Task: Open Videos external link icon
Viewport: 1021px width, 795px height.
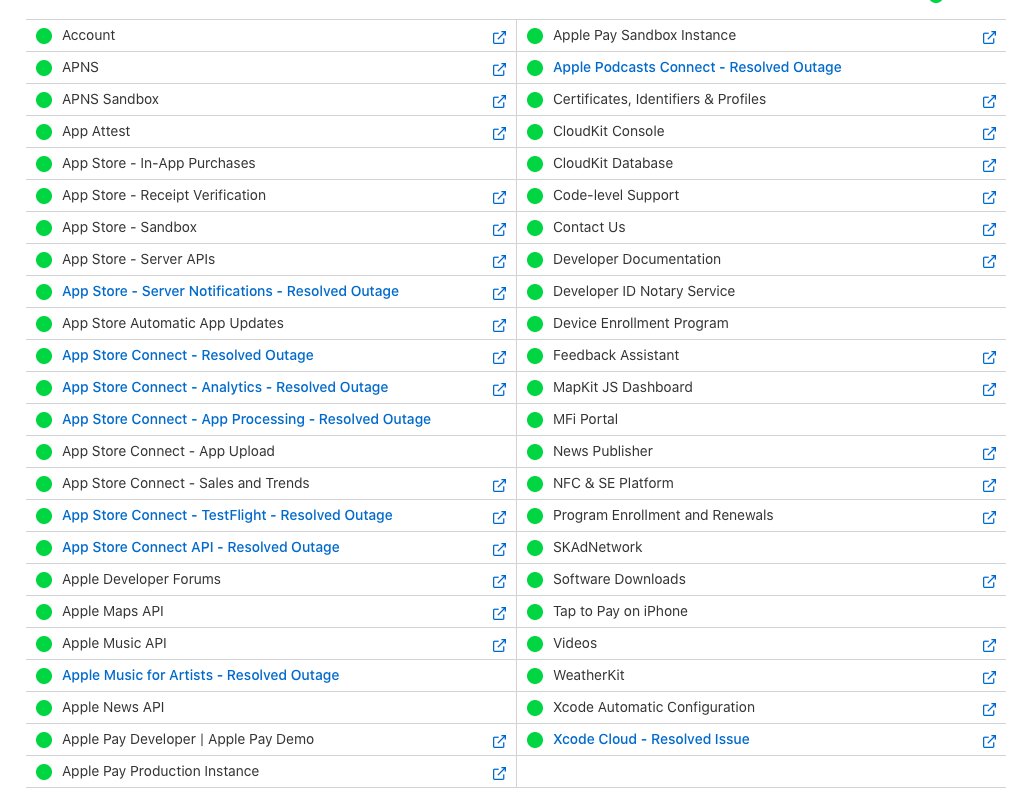Action: (989, 645)
